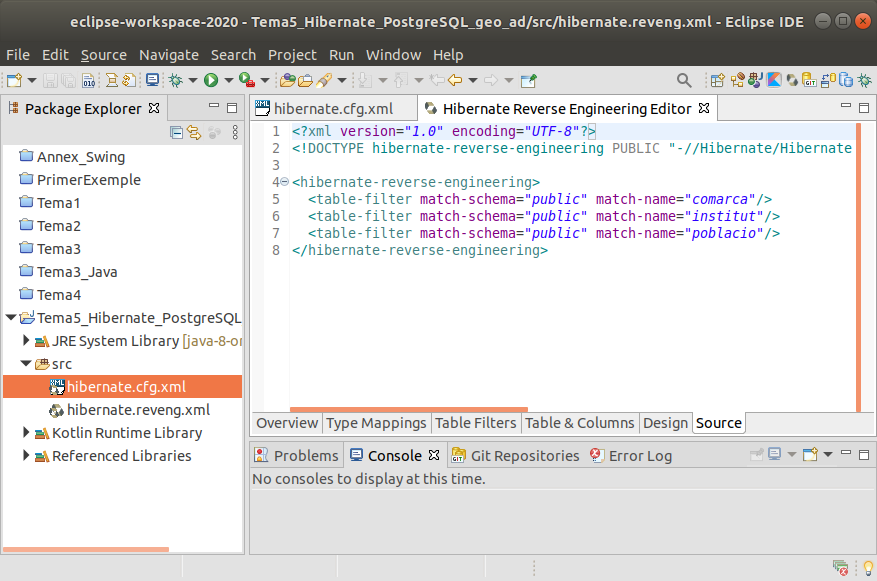
Task: Open the Window menu
Action: (x=393, y=55)
